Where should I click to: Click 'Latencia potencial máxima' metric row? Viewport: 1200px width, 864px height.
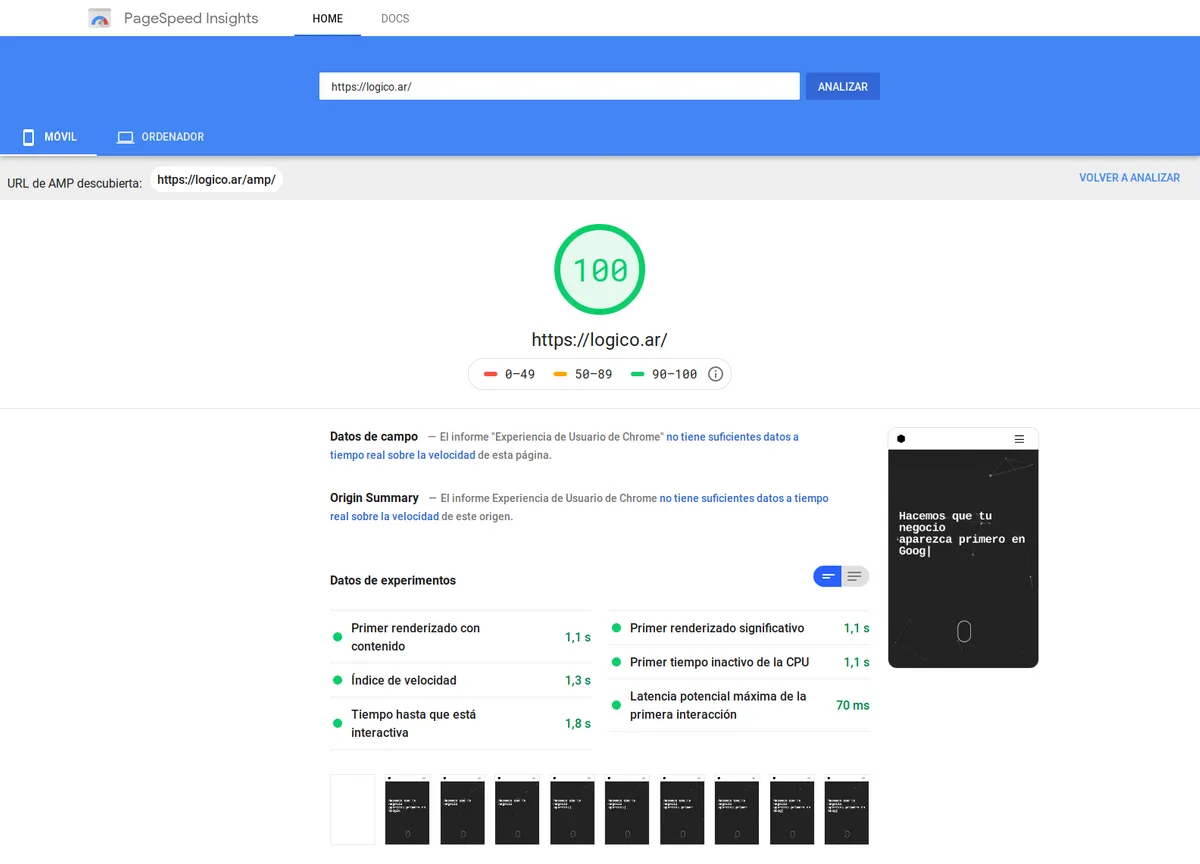[x=739, y=705]
